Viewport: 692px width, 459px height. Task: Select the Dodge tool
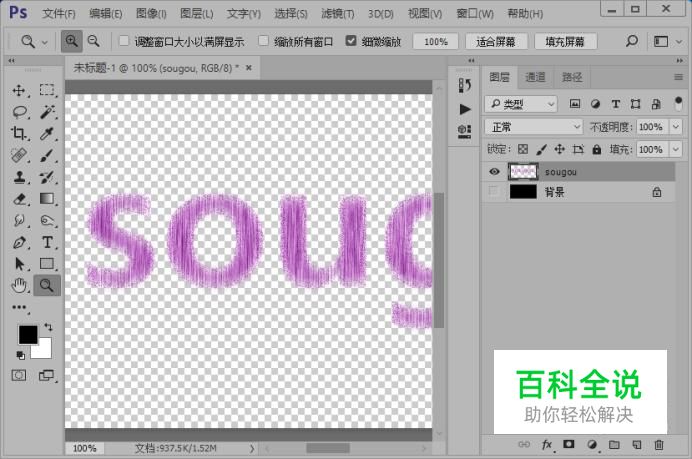click(47, 220)
